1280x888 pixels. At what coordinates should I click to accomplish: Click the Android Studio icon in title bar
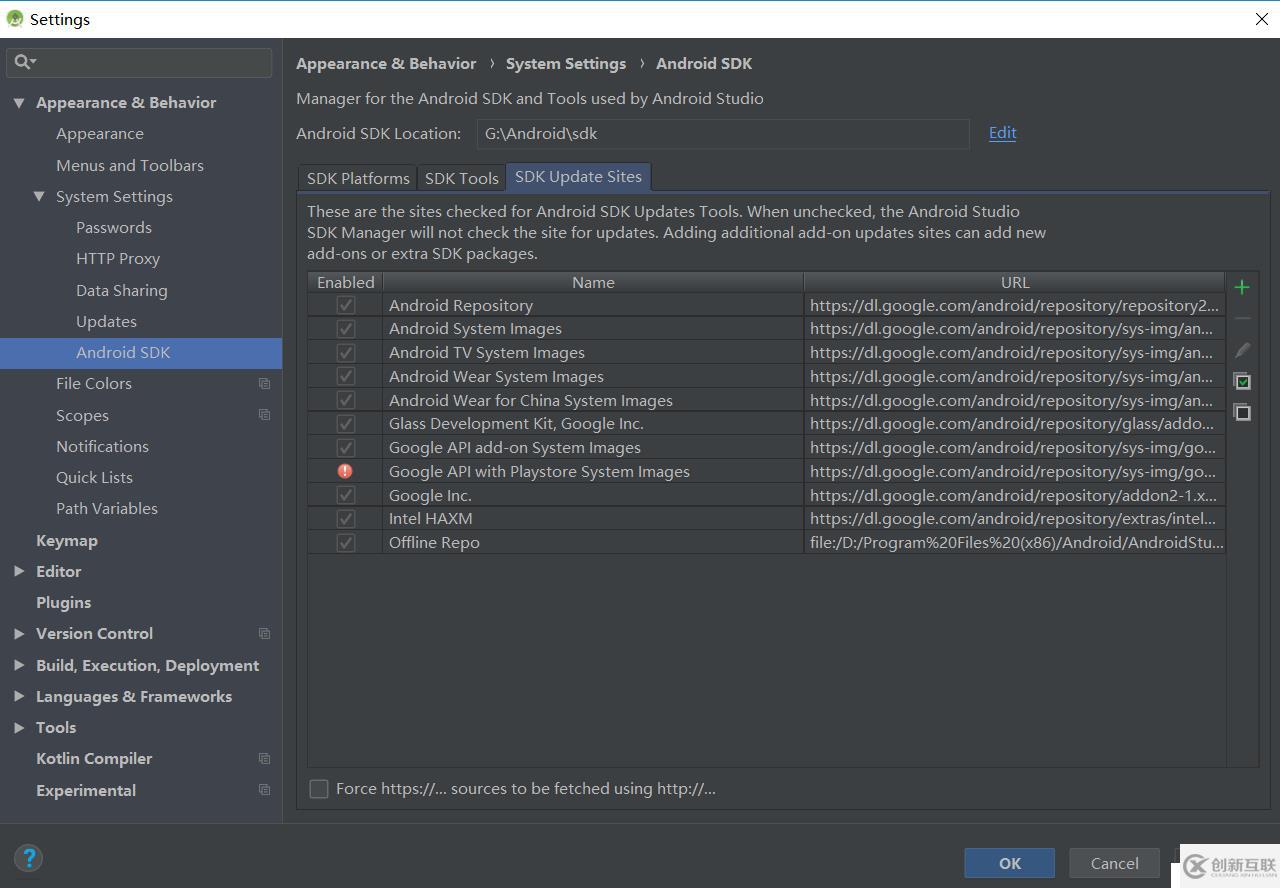[15, 19]
